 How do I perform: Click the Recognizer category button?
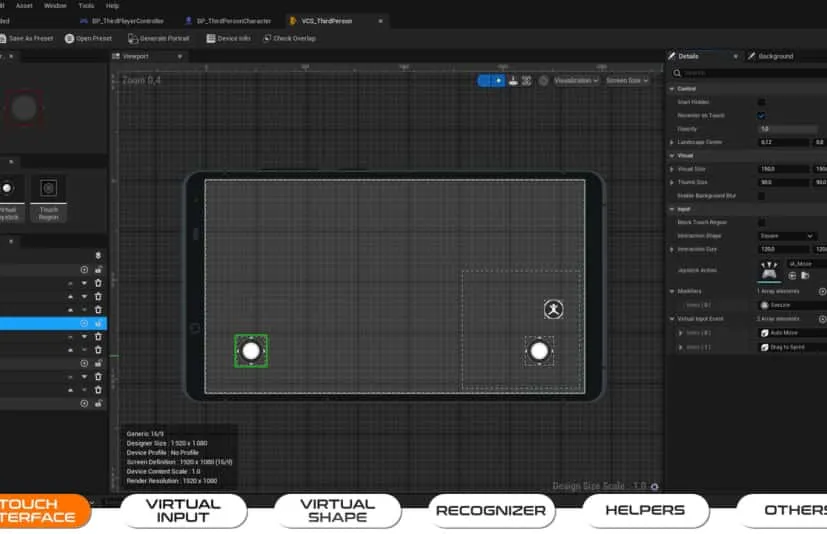(x=491, y=510)
